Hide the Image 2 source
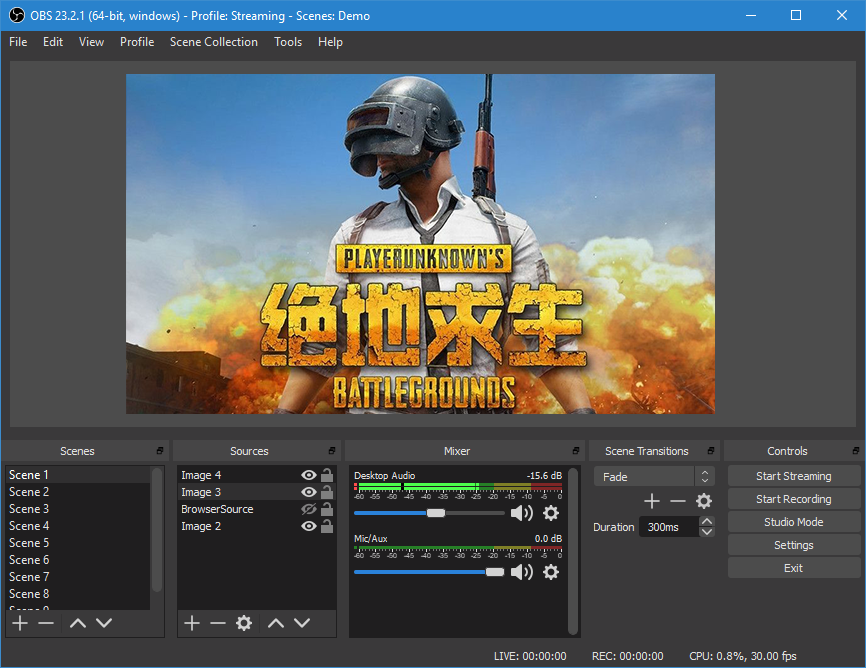 309,526
